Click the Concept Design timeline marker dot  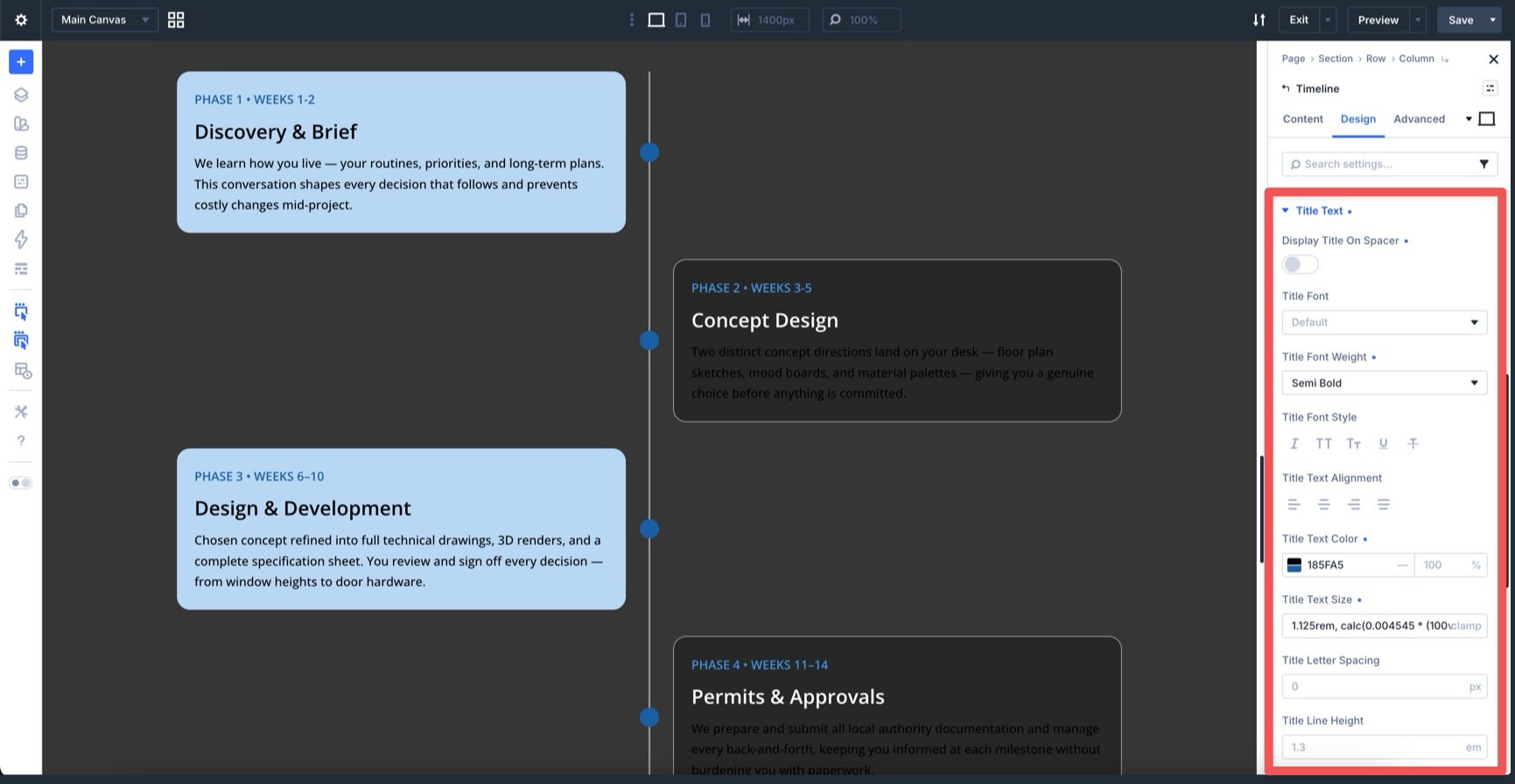(x=649, y=340)
